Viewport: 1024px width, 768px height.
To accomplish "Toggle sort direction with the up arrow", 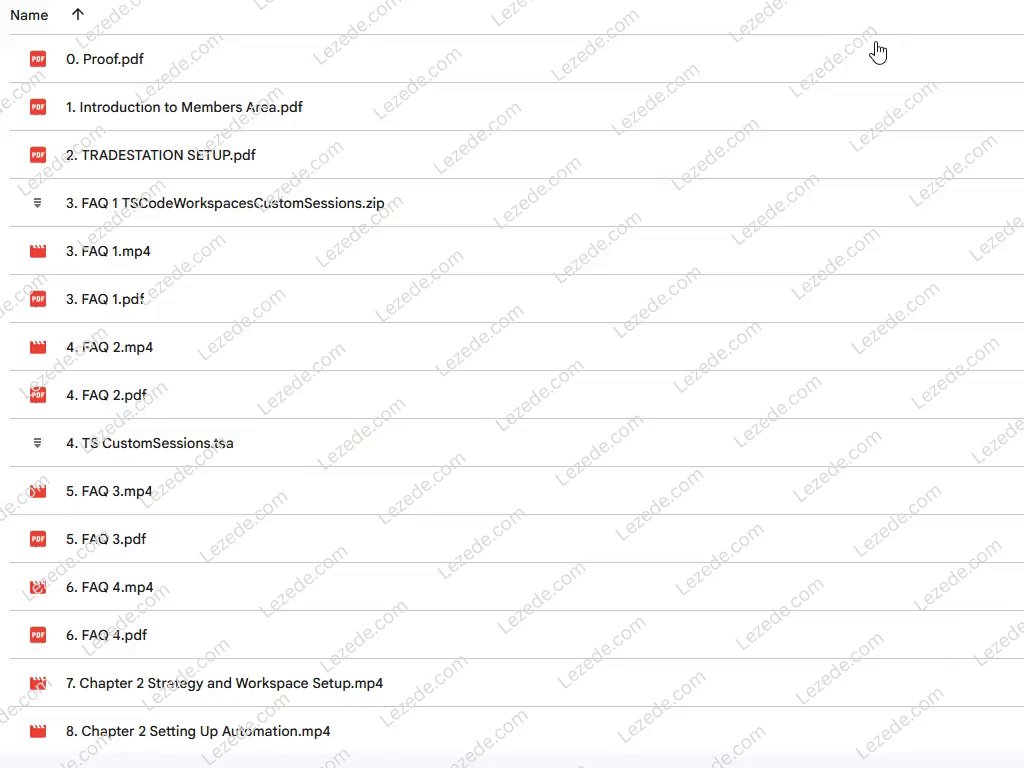I will [x=78, y=15].
